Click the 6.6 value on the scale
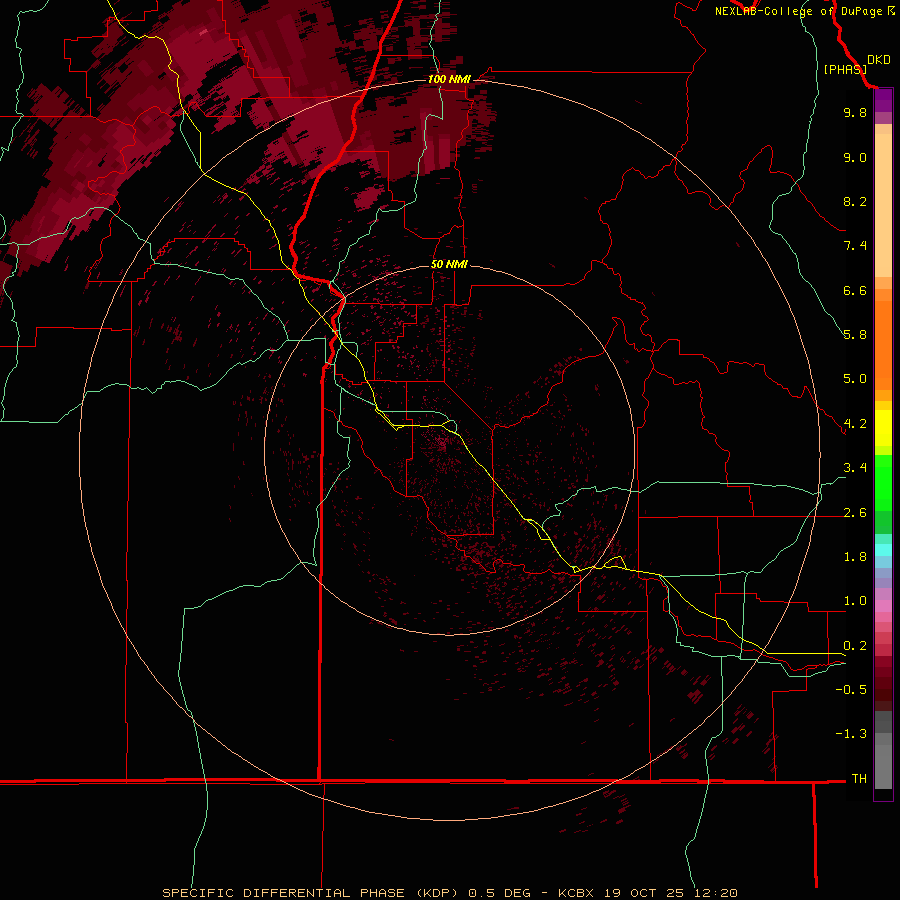The image size is (900, 900). (x=855, y=290)
